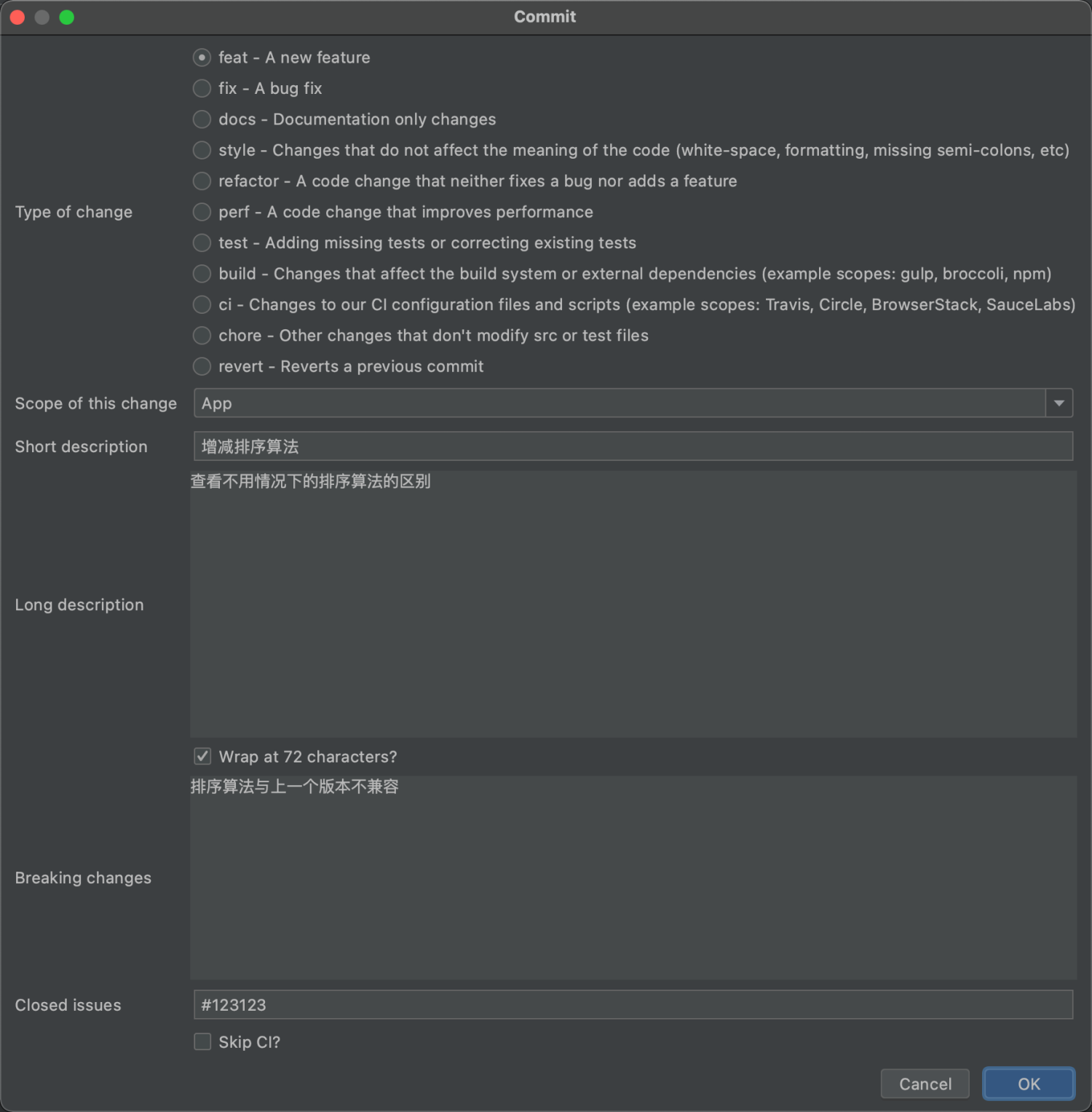Disable 'Wrap at 72 characters?' checkbox
The height and width of the screenshot is (1112, 1092).
coord(202,757)
